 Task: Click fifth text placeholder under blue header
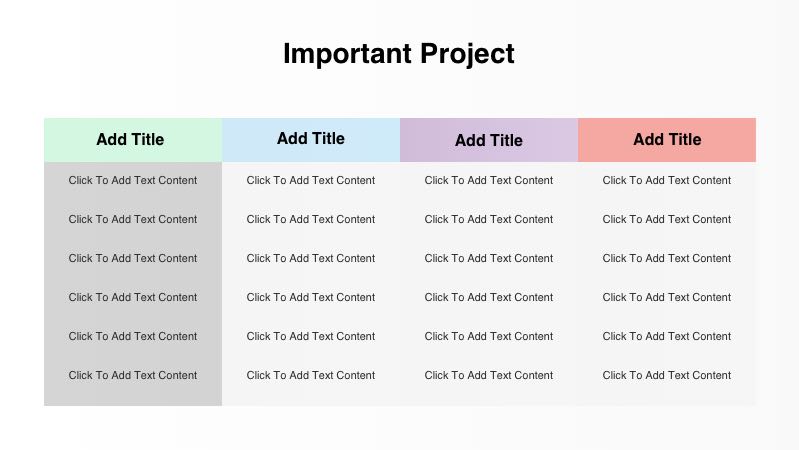click(x=311, y=337)
